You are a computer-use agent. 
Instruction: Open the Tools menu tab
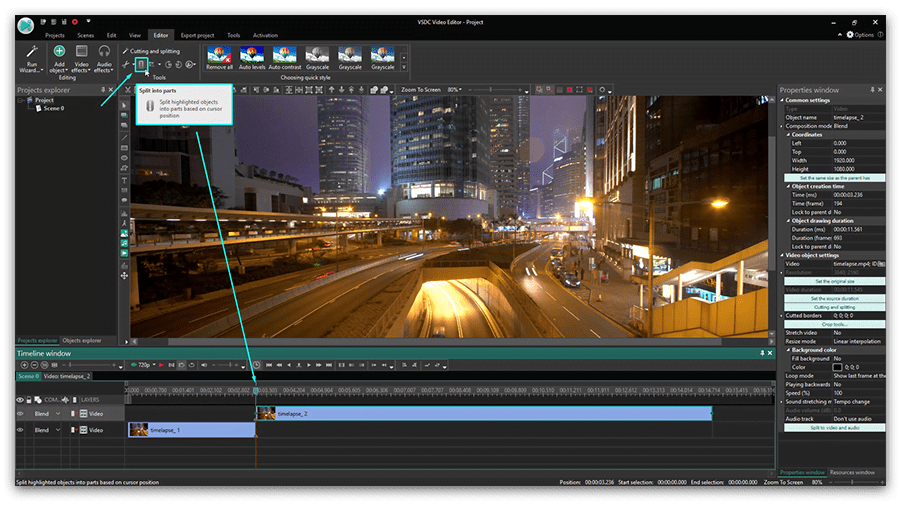tap(233, 36)
